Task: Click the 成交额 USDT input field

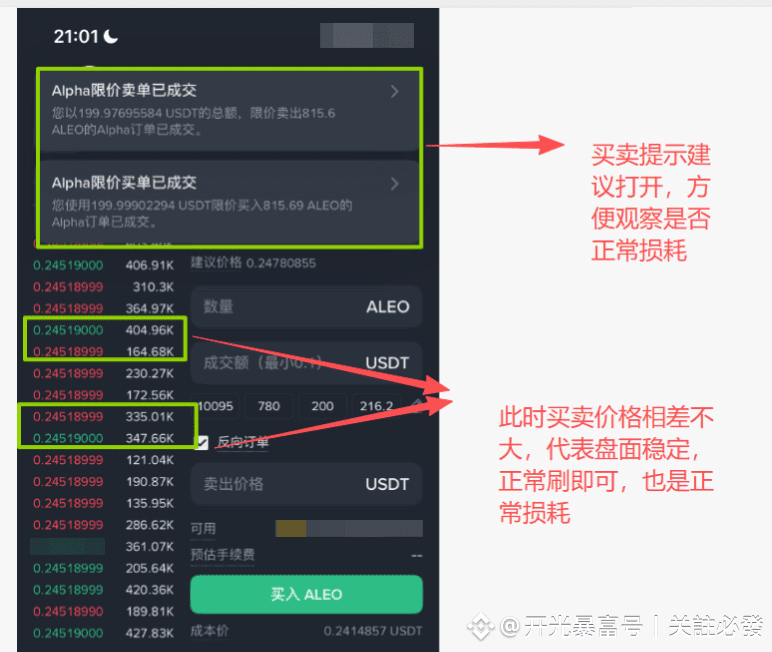Action: click(x=306, y=363)
